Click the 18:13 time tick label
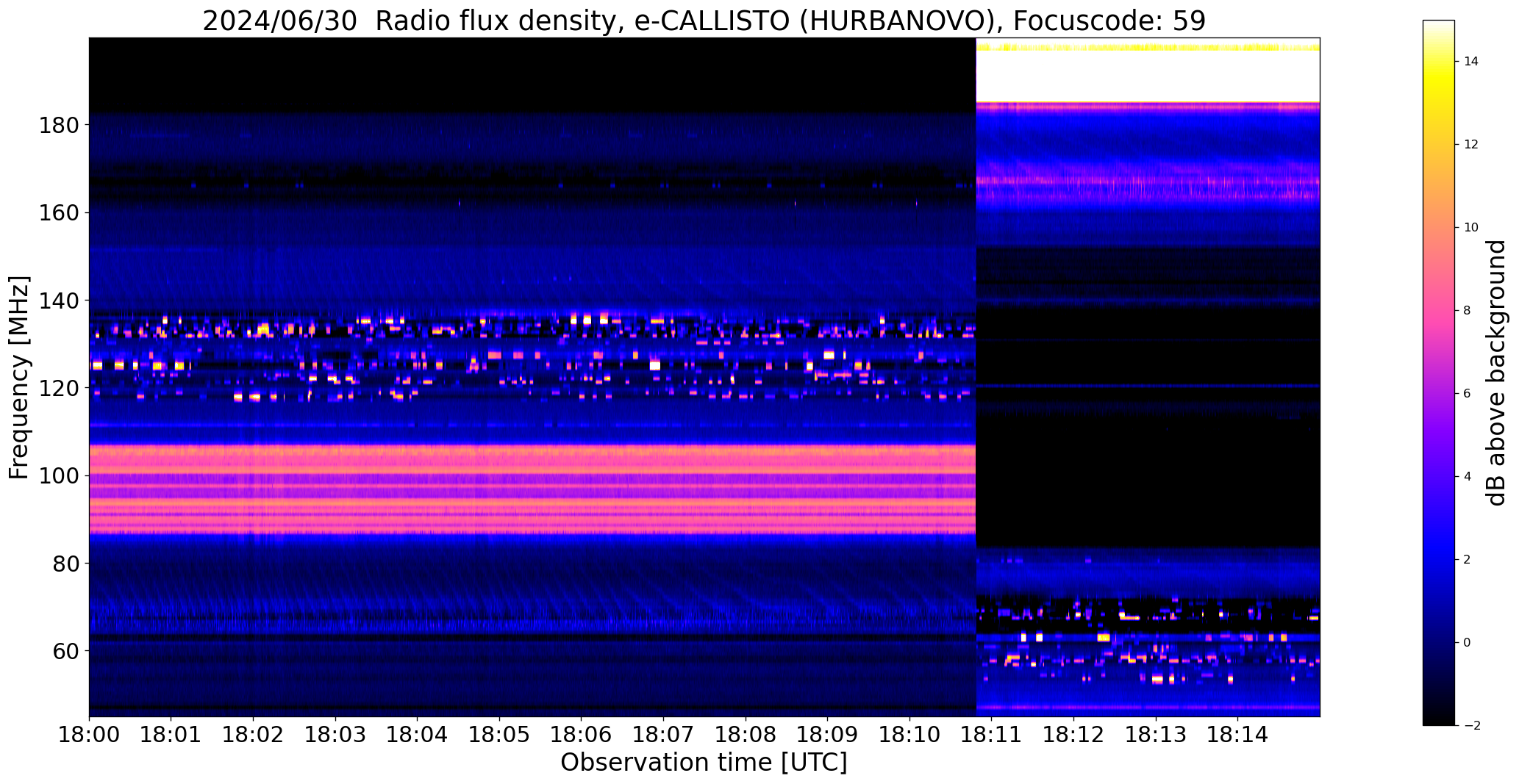Viewport: 1519px width, 784px height. click(1156, 734)
